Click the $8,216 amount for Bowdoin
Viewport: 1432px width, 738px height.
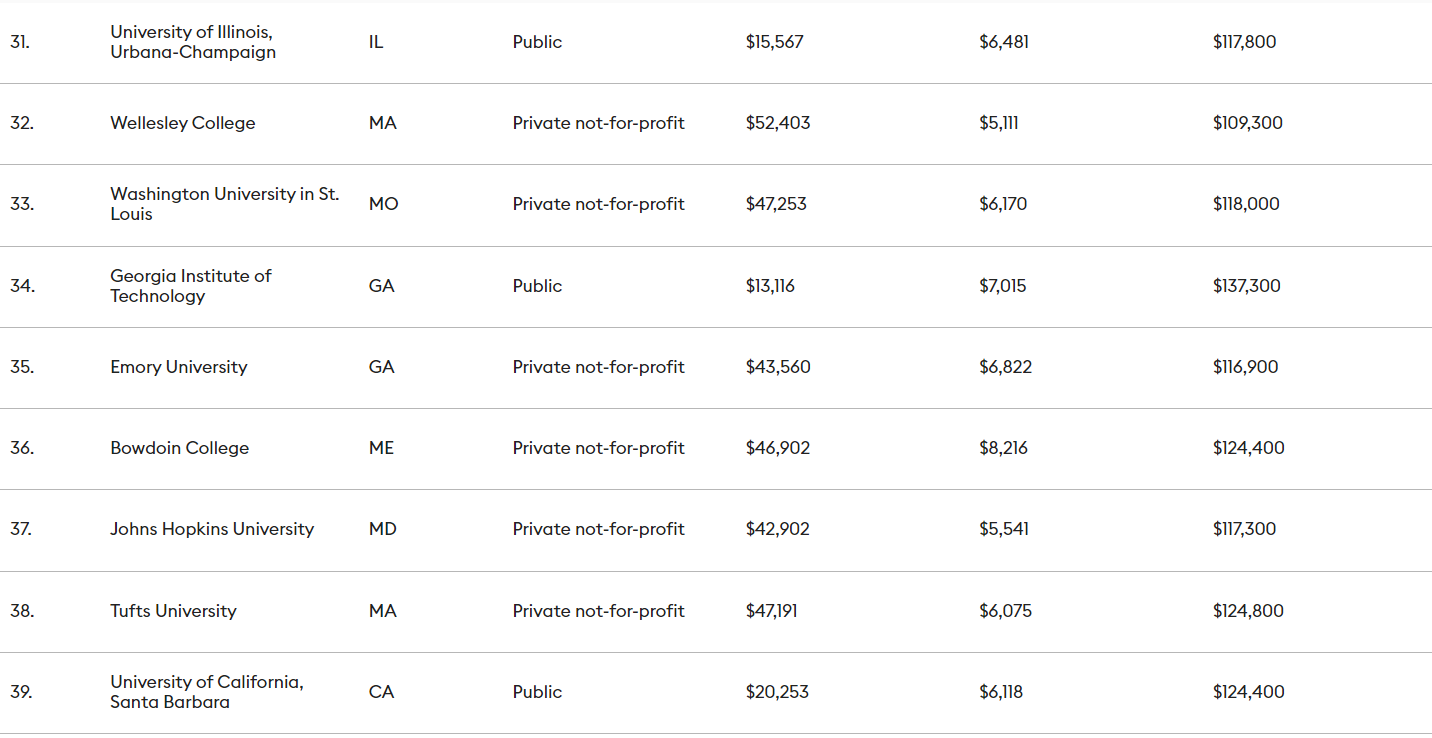[x=1003, y=448]
